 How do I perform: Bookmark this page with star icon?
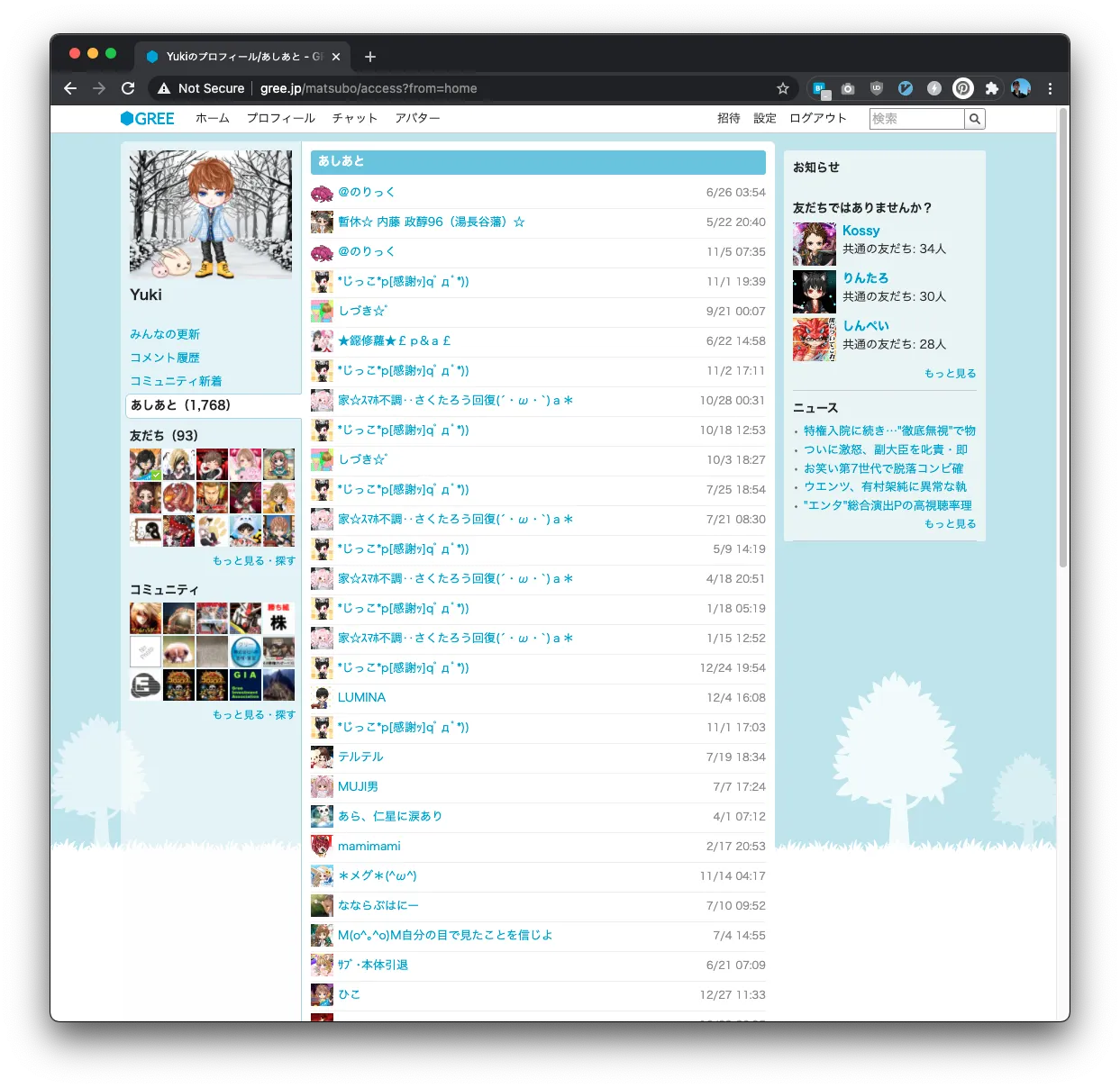point(782,88)
